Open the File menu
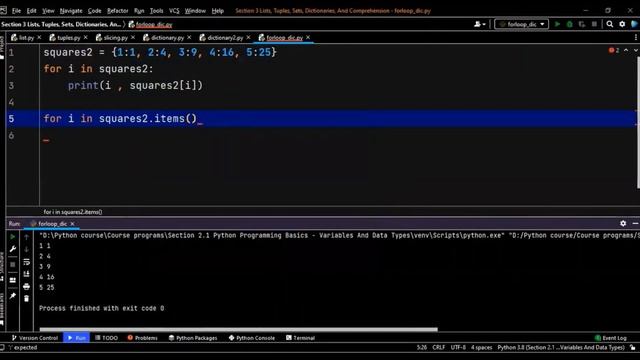The image size is (640, 360). pyautogui.click(x=16, y=11)
